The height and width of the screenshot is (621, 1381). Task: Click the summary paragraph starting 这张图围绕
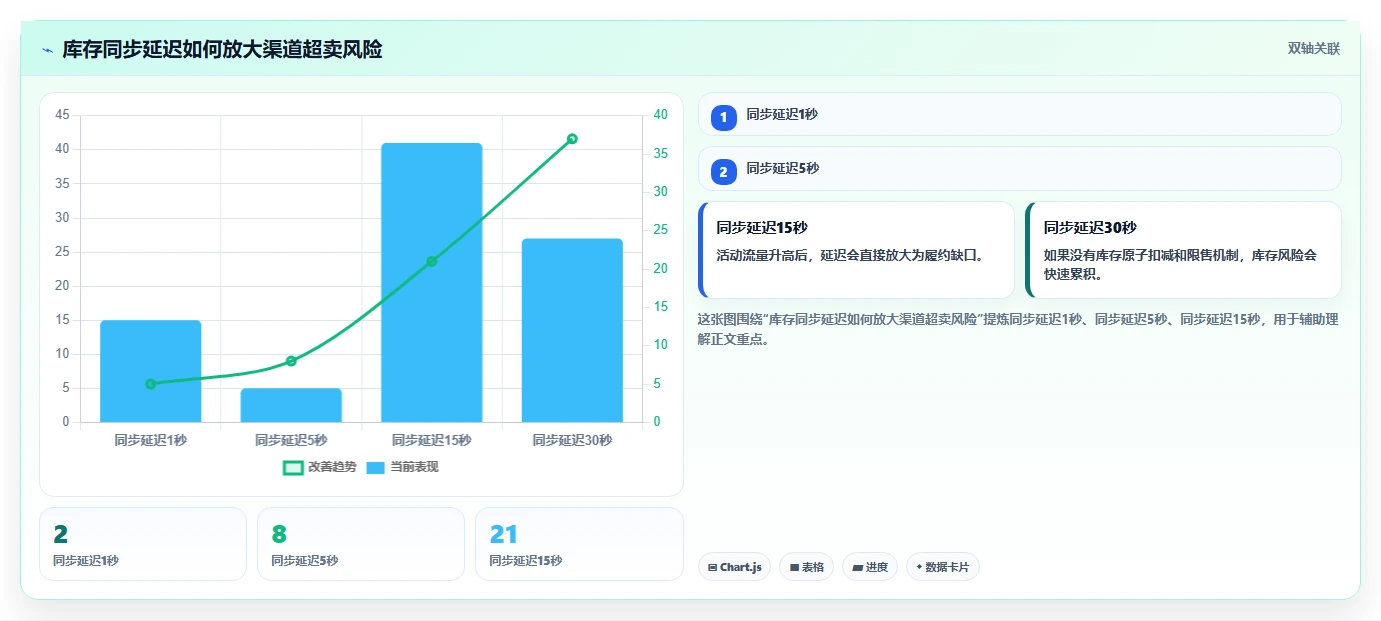coord(1017,329)
